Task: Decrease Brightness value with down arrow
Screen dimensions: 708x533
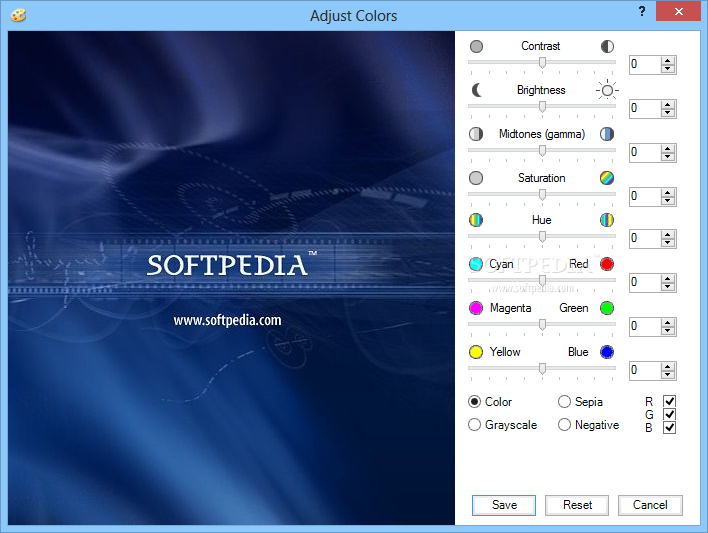Action: click(x=668, y=112)
